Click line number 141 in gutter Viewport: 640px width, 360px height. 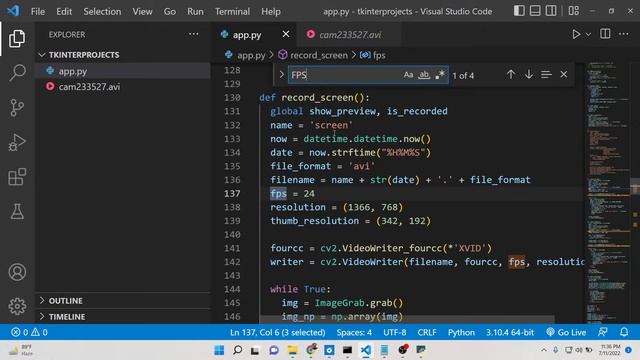(x=232, y=248)
